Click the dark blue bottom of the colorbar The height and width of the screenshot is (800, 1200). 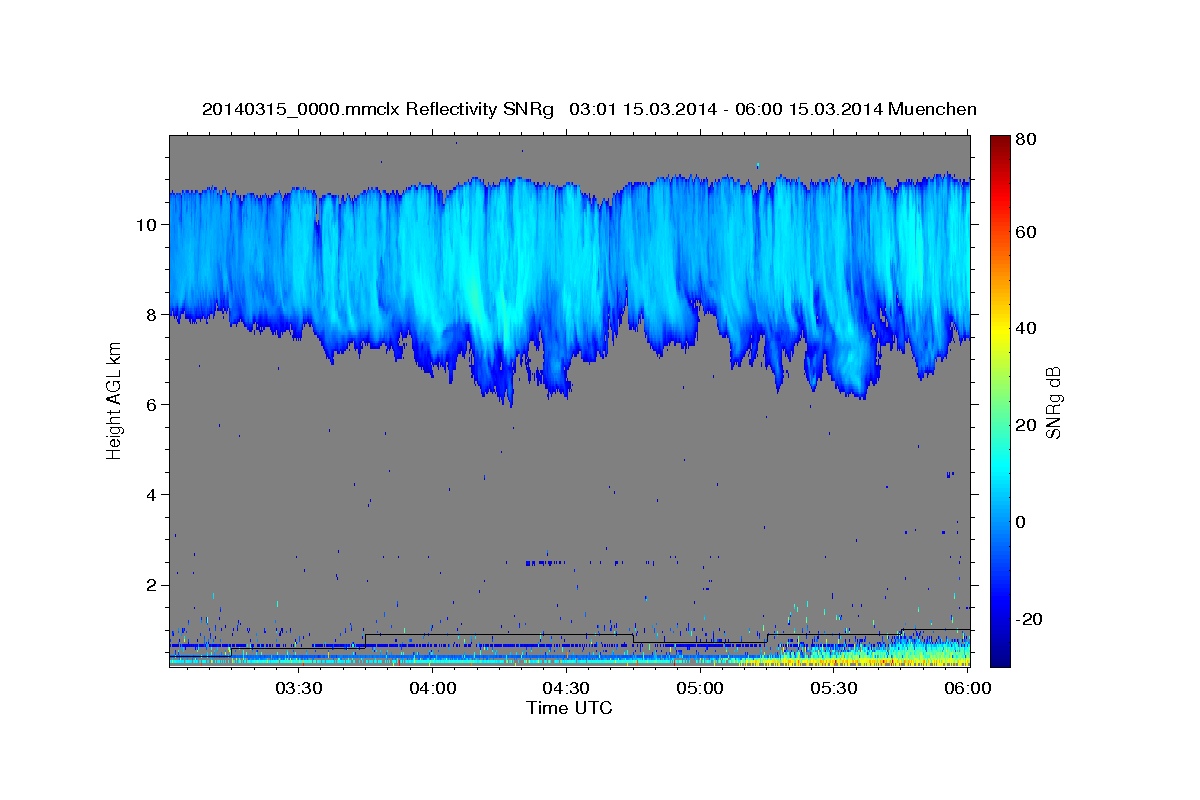tap(1000, 655)
